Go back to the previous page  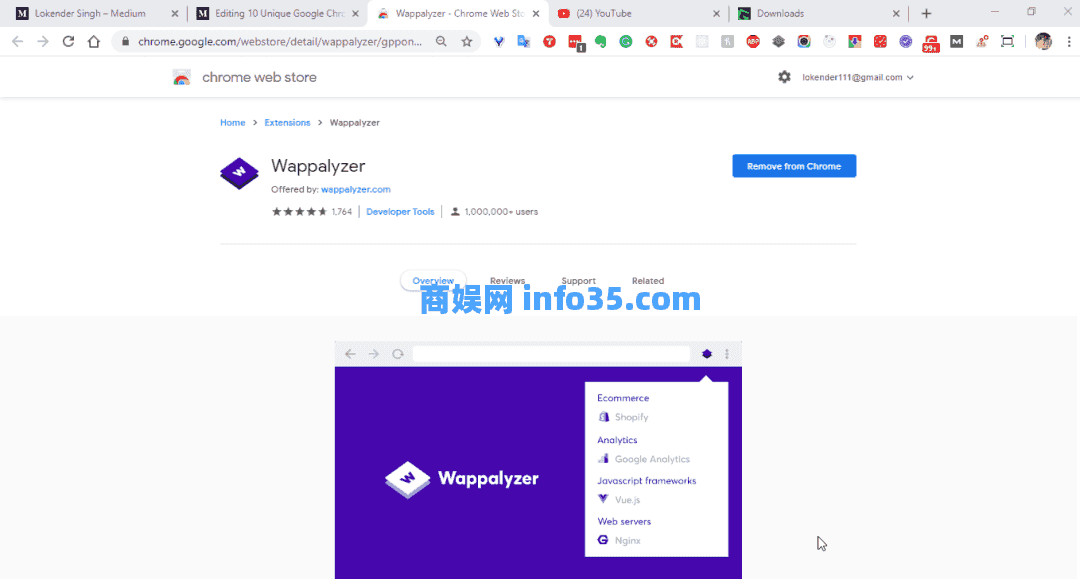click(x=17, y=41)
